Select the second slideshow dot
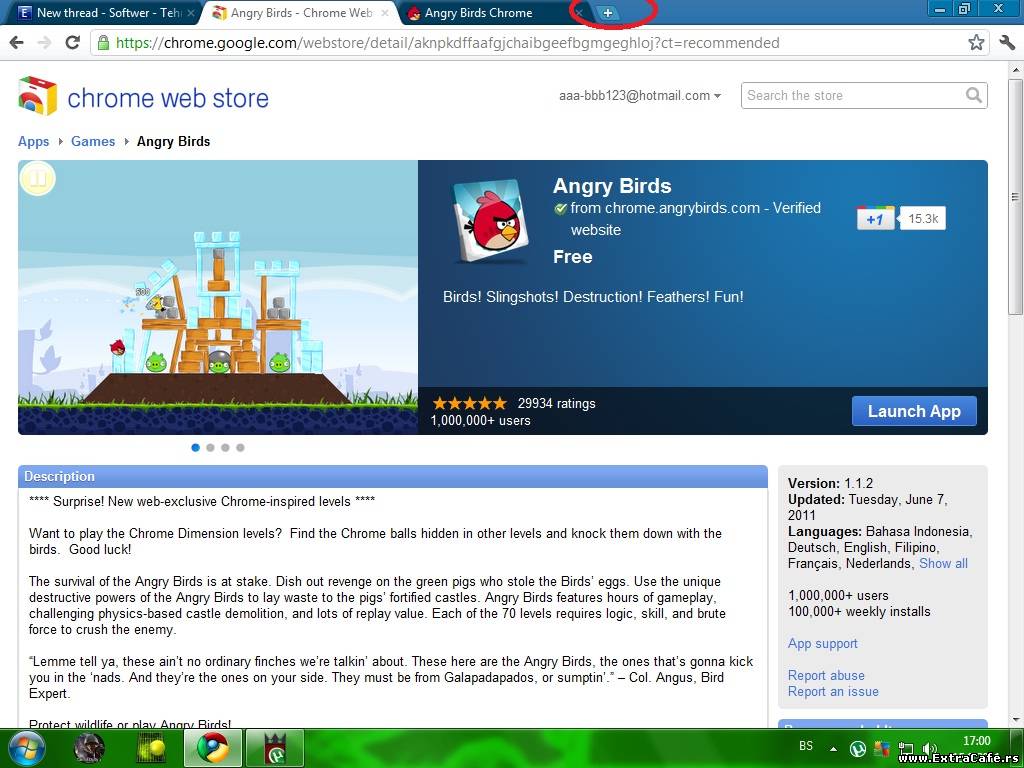Image resolution: width=1024 pixels, height=768 pixels. tap(210, 447)
